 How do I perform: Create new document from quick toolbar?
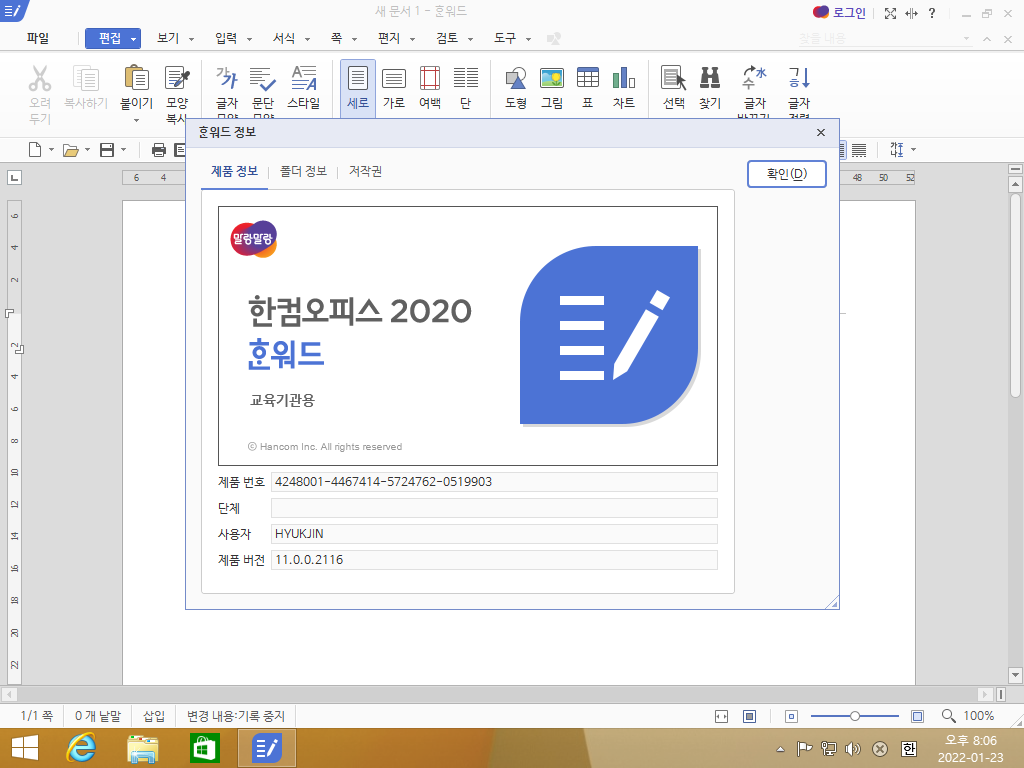pyautogui.click(x=35, y=150)
